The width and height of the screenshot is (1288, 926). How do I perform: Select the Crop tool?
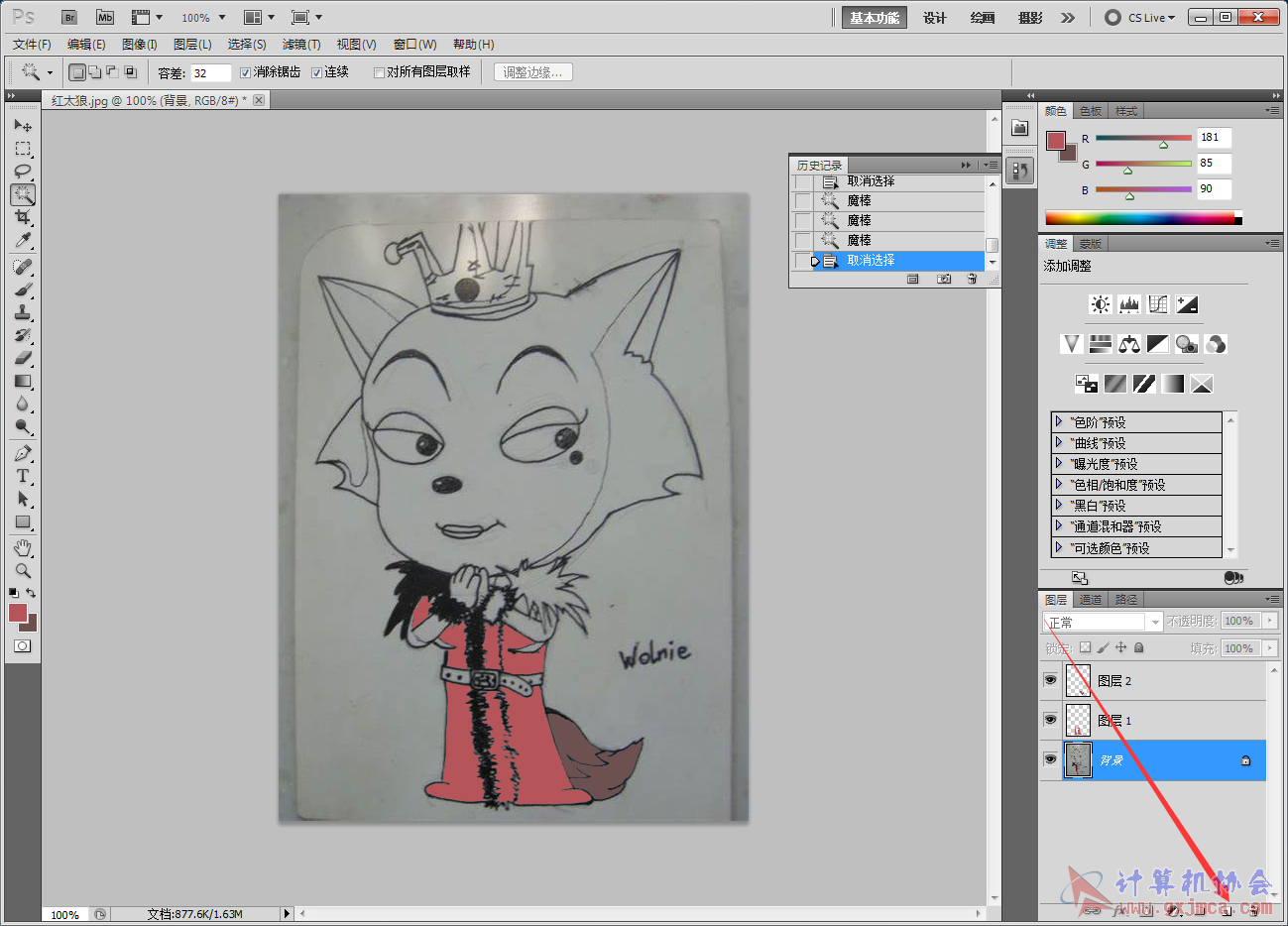click(x=23, y=217)
